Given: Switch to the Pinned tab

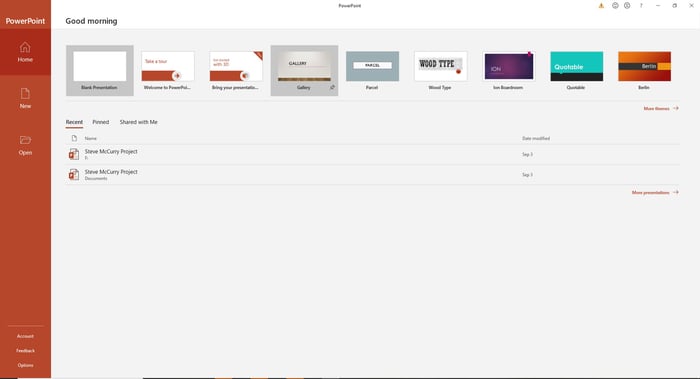Looking at the screenshot, I should pos(100,122).
